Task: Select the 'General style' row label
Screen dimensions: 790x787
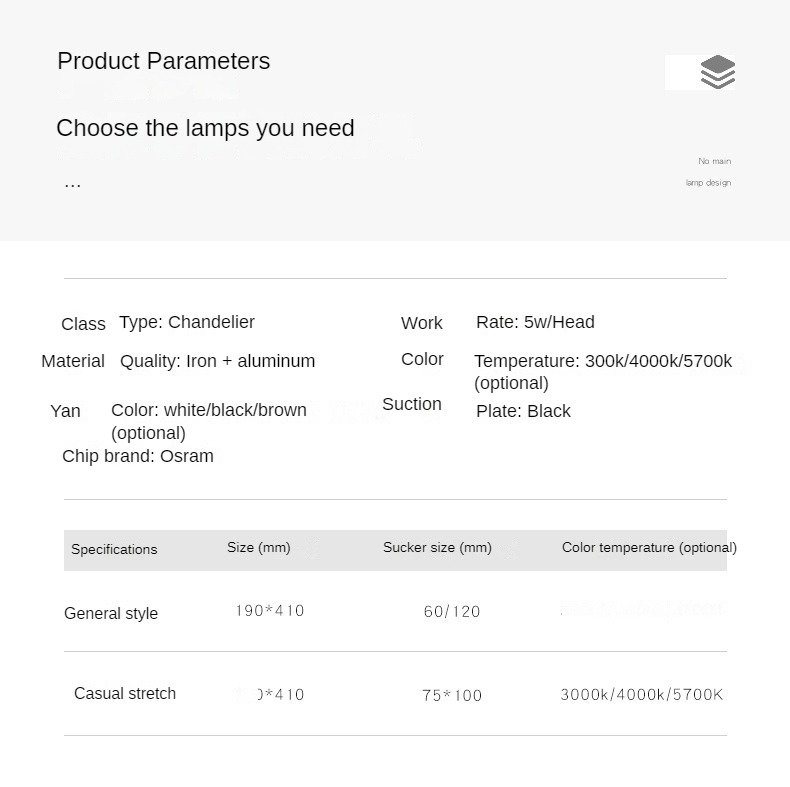Action: pos(111,613)
